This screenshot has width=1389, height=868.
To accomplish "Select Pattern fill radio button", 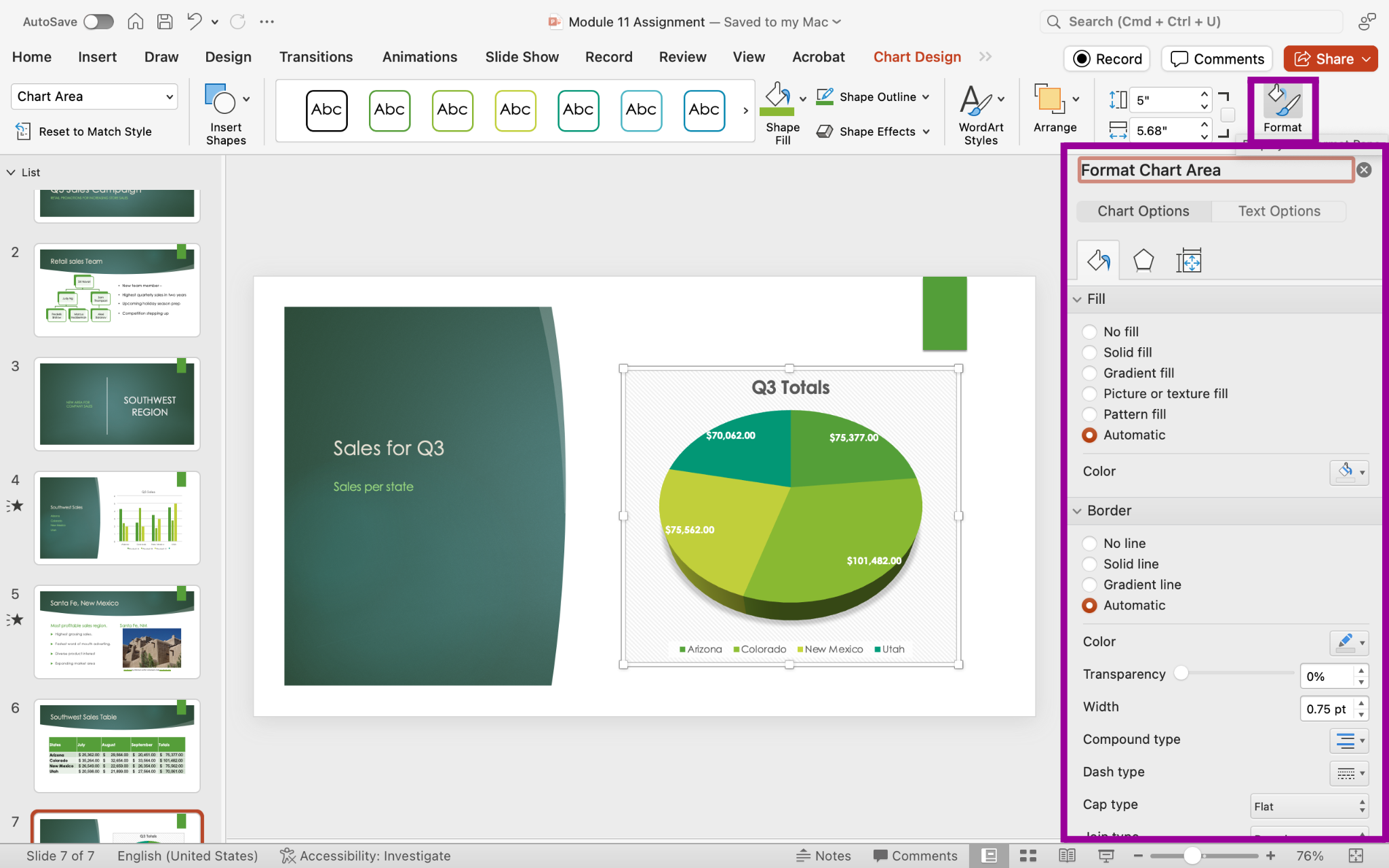I will coord(1089,414).
